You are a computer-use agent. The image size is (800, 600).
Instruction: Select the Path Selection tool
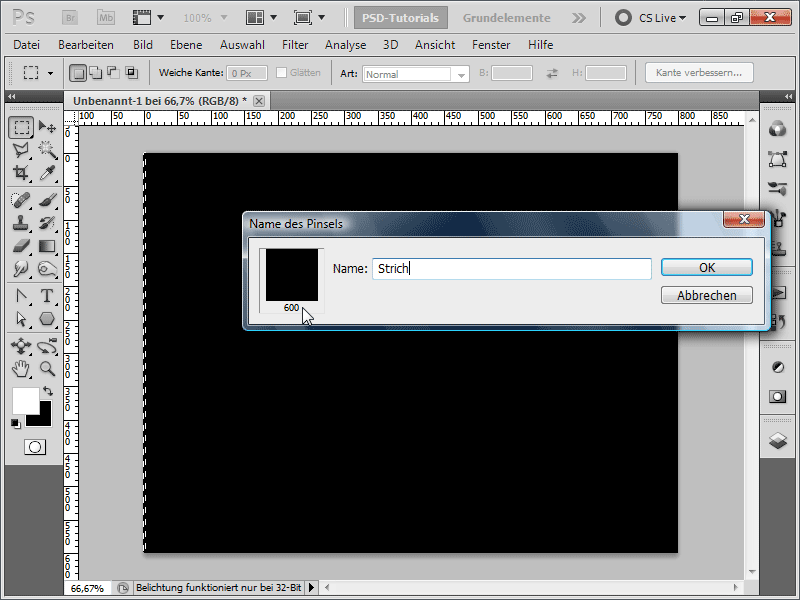coord(21,319)
